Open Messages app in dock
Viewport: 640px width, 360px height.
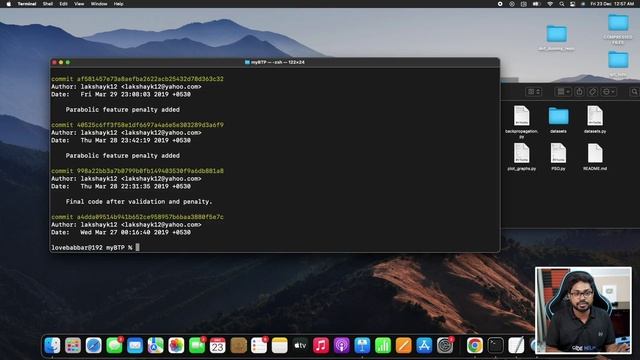[x=114, y=346]
